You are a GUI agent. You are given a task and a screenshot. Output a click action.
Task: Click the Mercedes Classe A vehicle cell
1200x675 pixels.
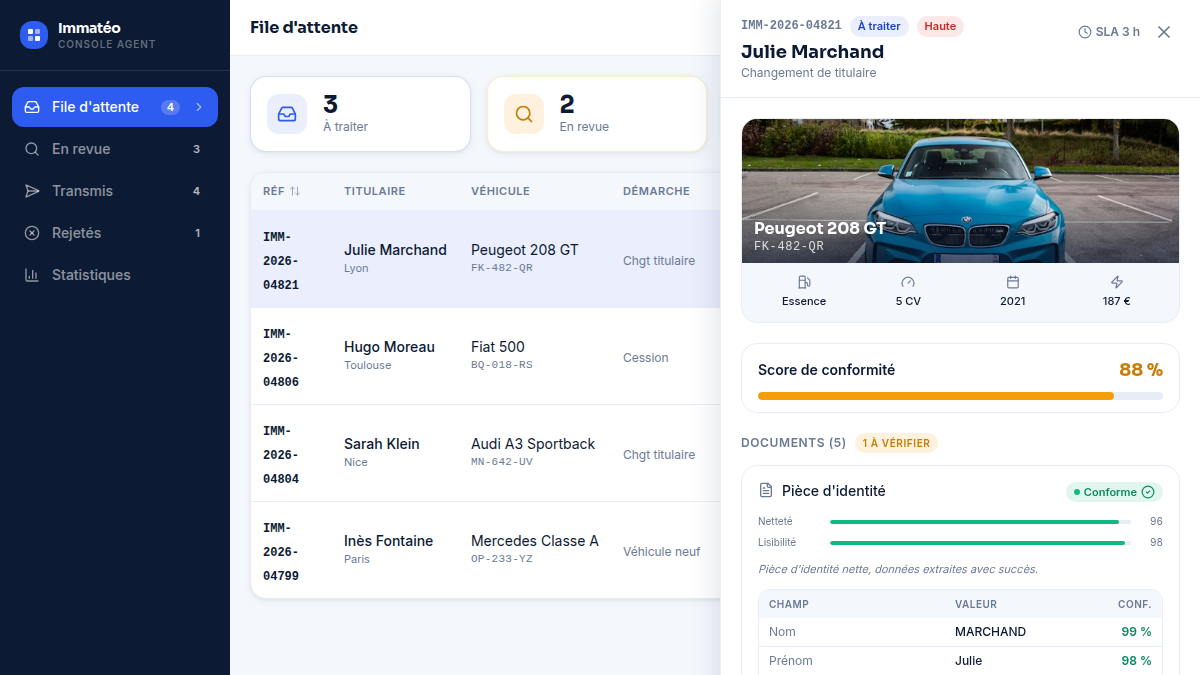pyautogui.click(x=535, y=549)
